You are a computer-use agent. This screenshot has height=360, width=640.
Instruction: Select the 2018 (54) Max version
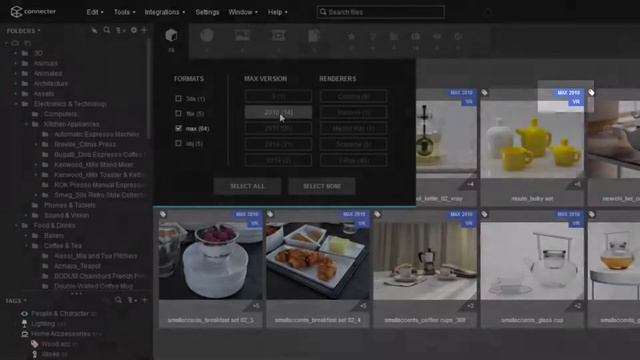[278, 112]
